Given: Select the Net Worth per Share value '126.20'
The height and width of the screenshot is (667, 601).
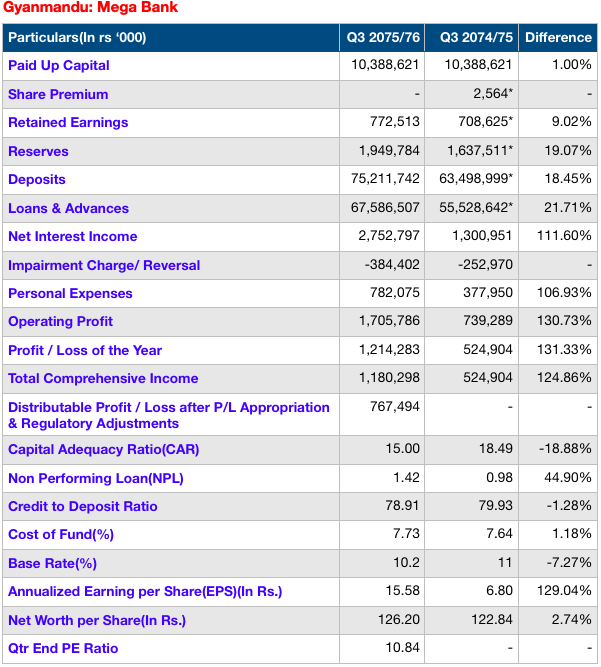Looking at the screenshot, I should tap(399, 620).
